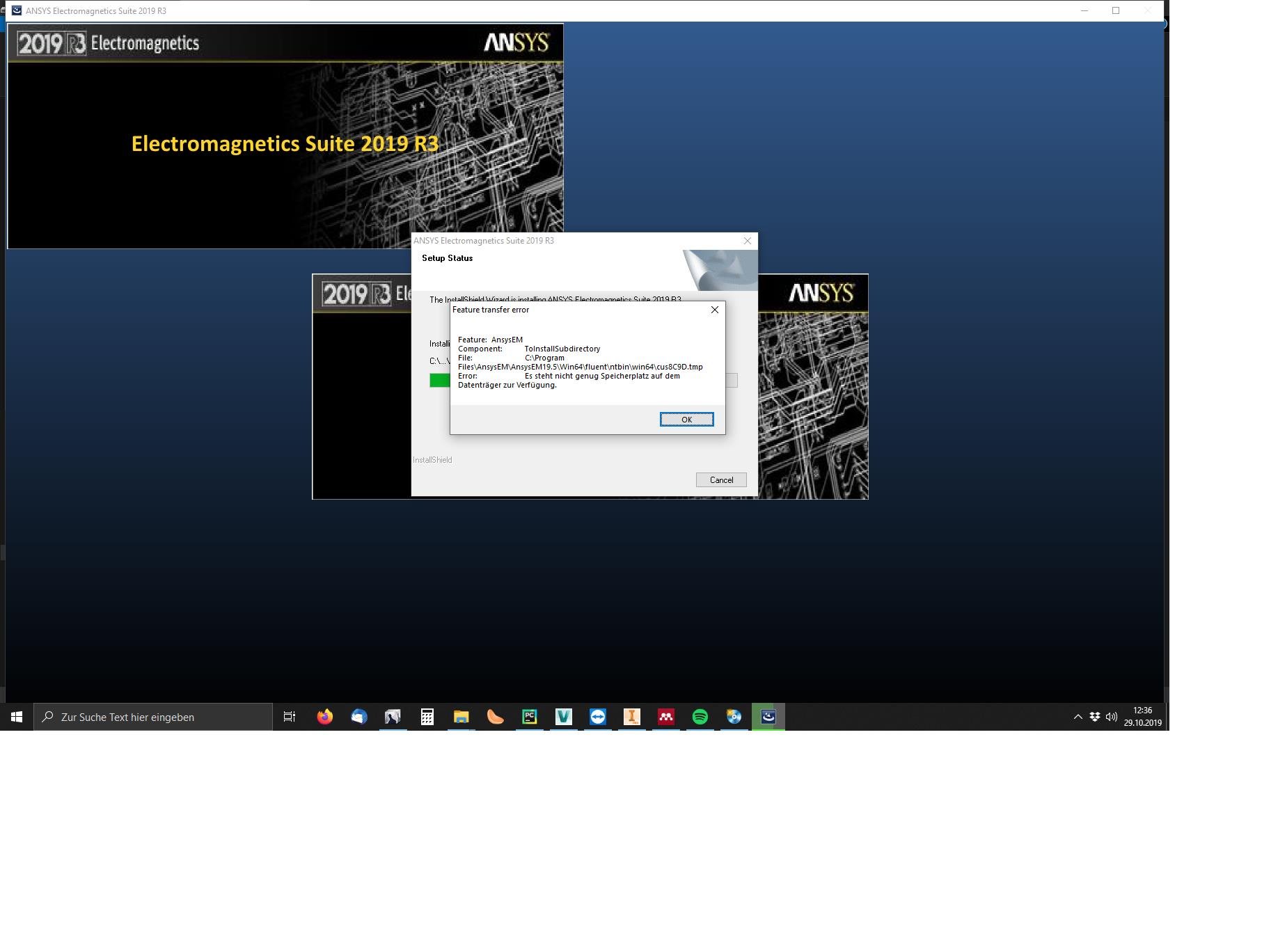Click the ANSYS logo on the centered splash image
The width and height of the screenshot is (1278, 952).
(821, 293)
